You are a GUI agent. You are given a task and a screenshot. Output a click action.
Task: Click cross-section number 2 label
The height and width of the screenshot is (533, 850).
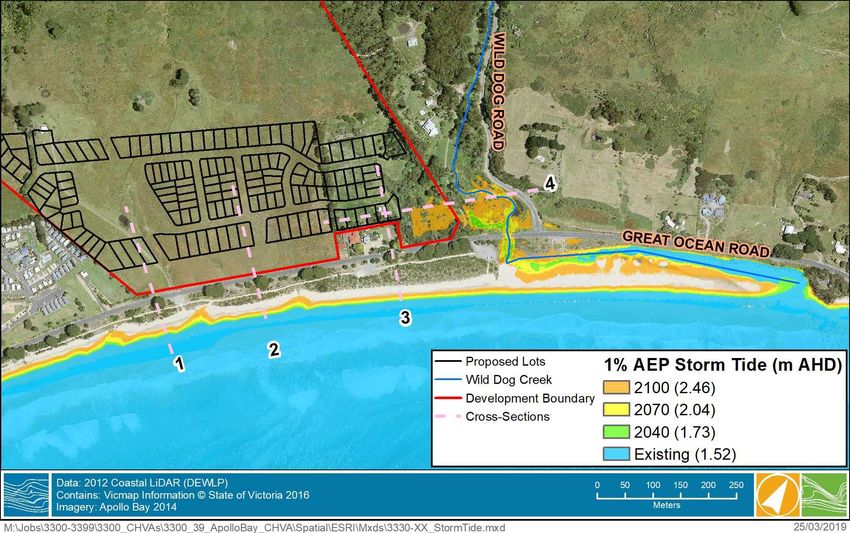click(274, 350)
